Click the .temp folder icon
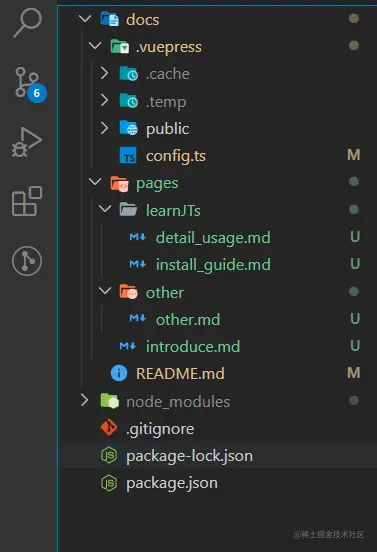 click(x=128, y=101)
